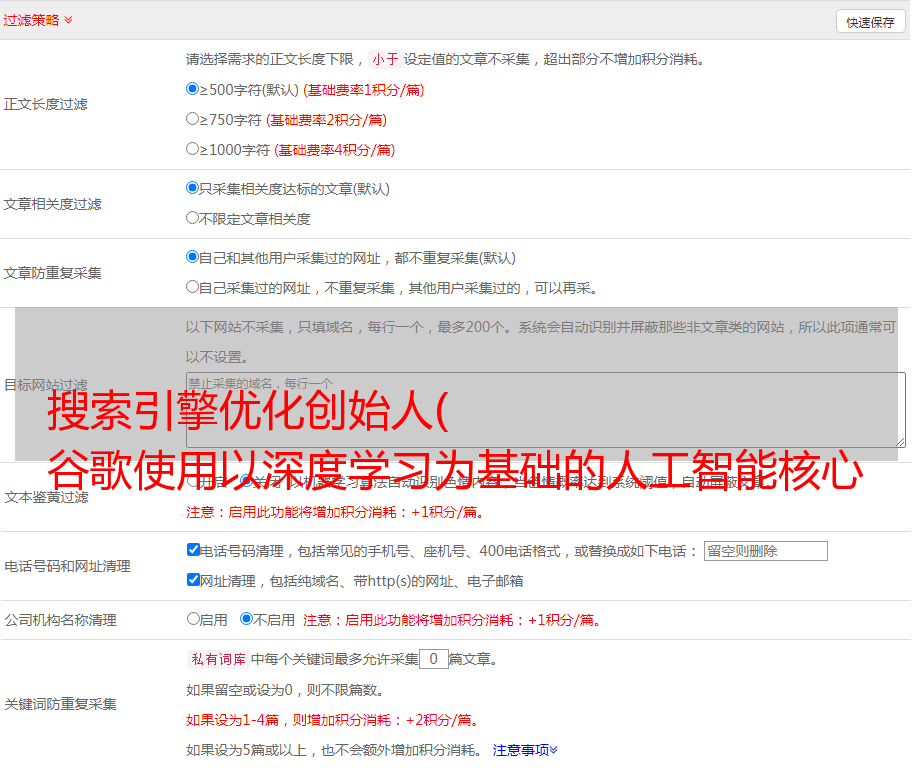This screenshot has width=912, height=768.
Task: Choose 不限定文章相关度 radio option
Action: click(193, 218)
